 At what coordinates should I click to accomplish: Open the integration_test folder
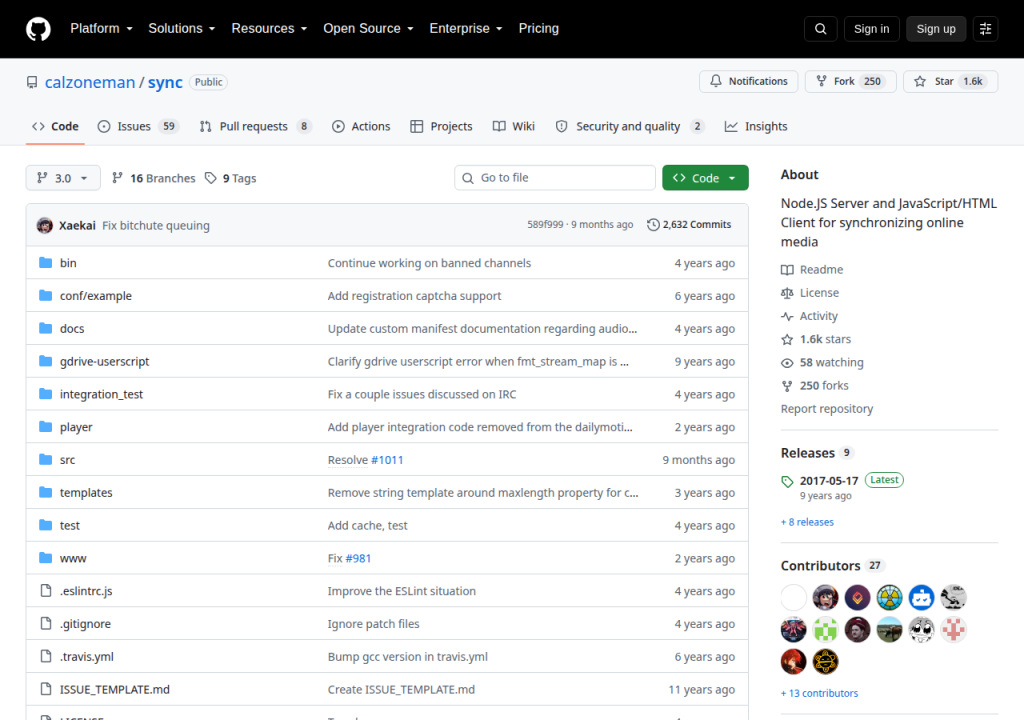click(101, 394)
